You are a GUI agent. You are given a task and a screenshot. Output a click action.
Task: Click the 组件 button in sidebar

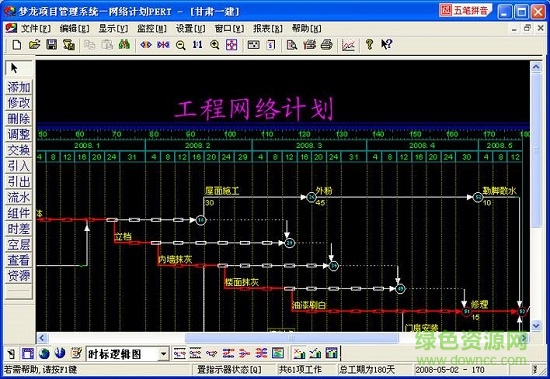(x=19, y=213)
